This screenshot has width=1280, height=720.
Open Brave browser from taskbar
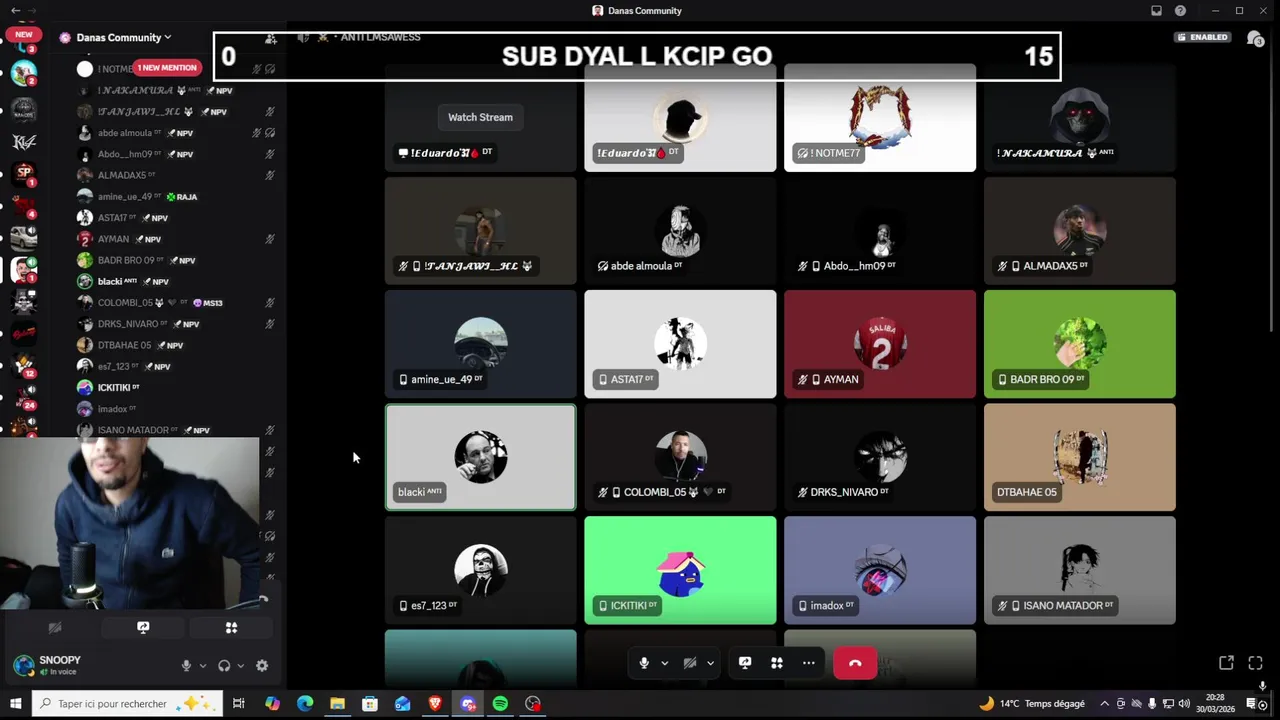435,704
